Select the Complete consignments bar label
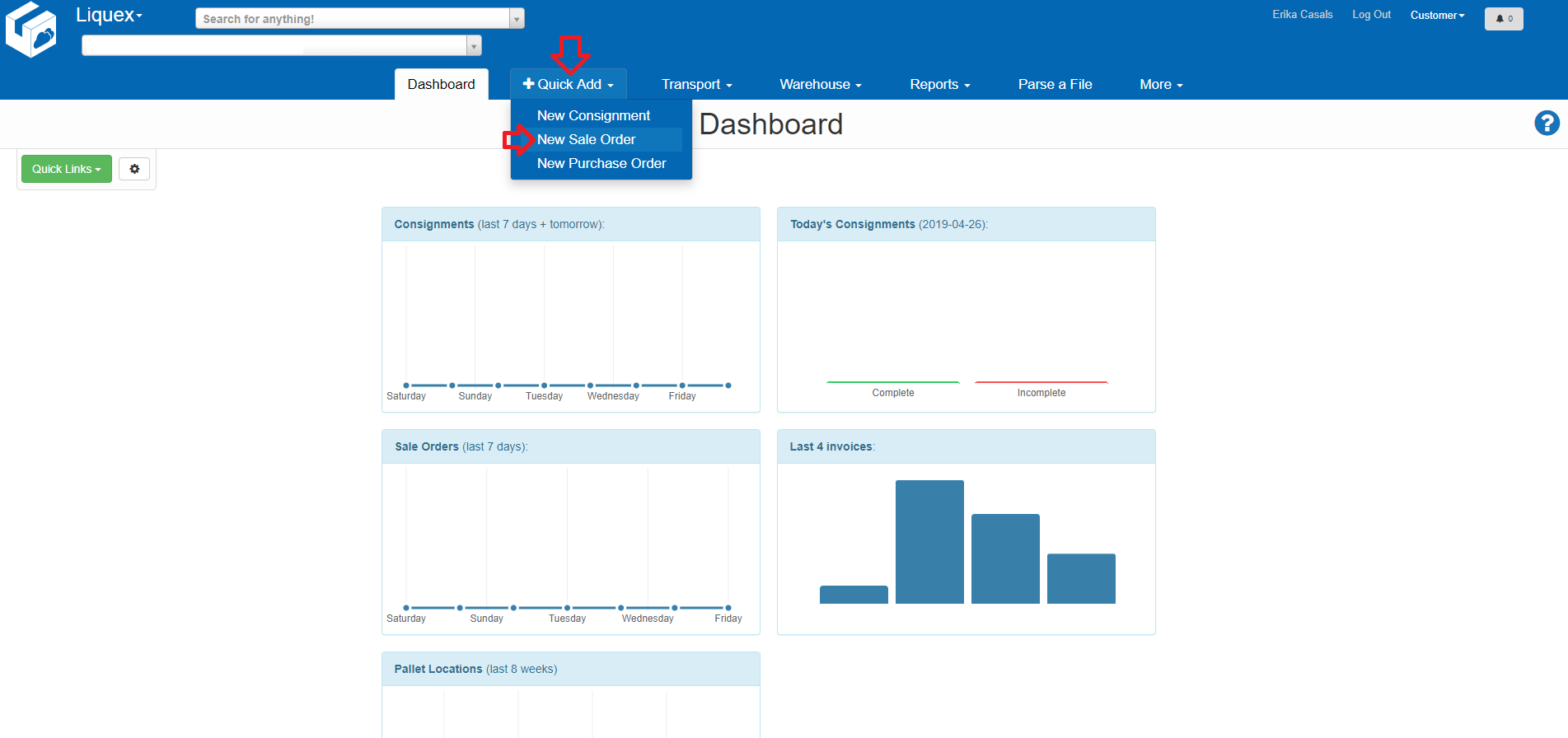Viewport: 1568px width, 738px height. click(893, 393)
